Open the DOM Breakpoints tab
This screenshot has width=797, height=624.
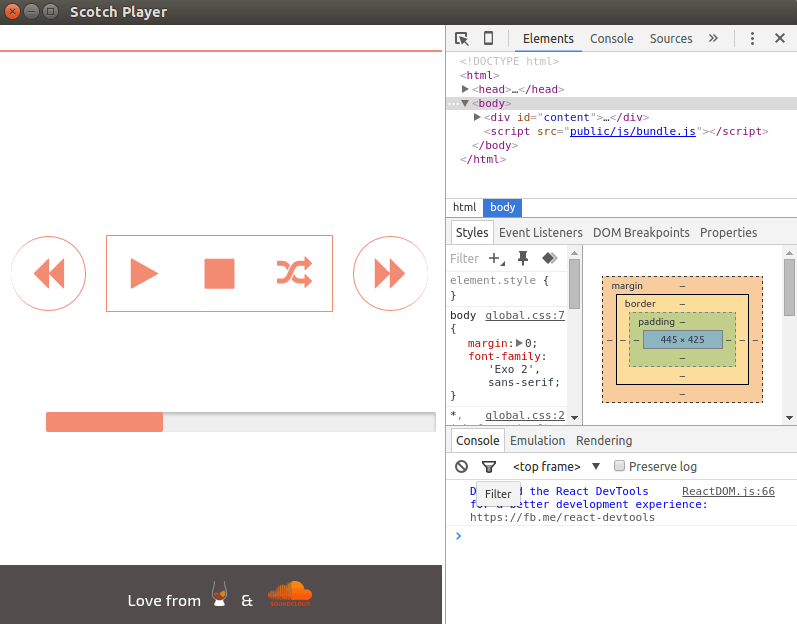pos(641,232)
